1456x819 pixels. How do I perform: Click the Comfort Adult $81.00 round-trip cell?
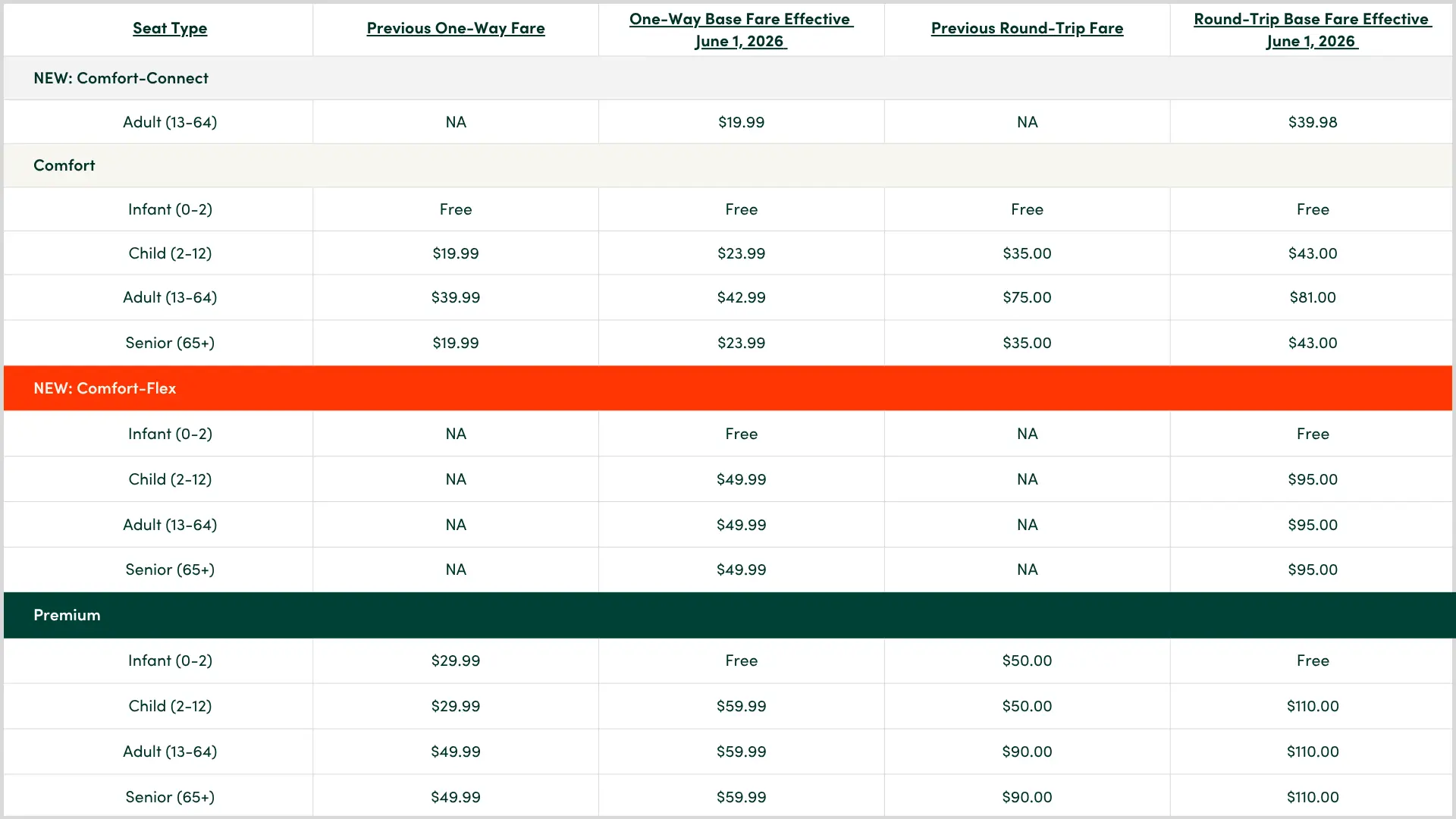point(1313,297)
